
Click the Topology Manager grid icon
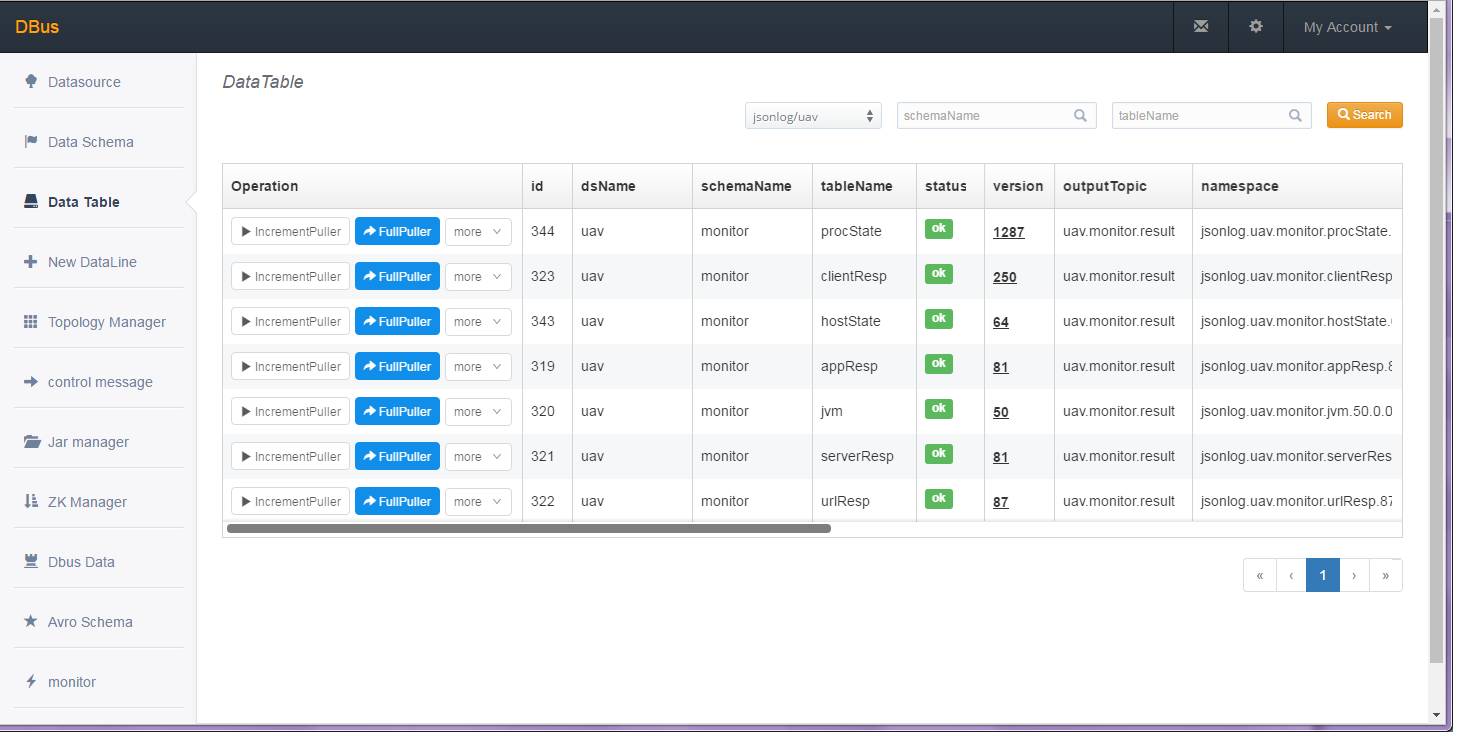31,322
